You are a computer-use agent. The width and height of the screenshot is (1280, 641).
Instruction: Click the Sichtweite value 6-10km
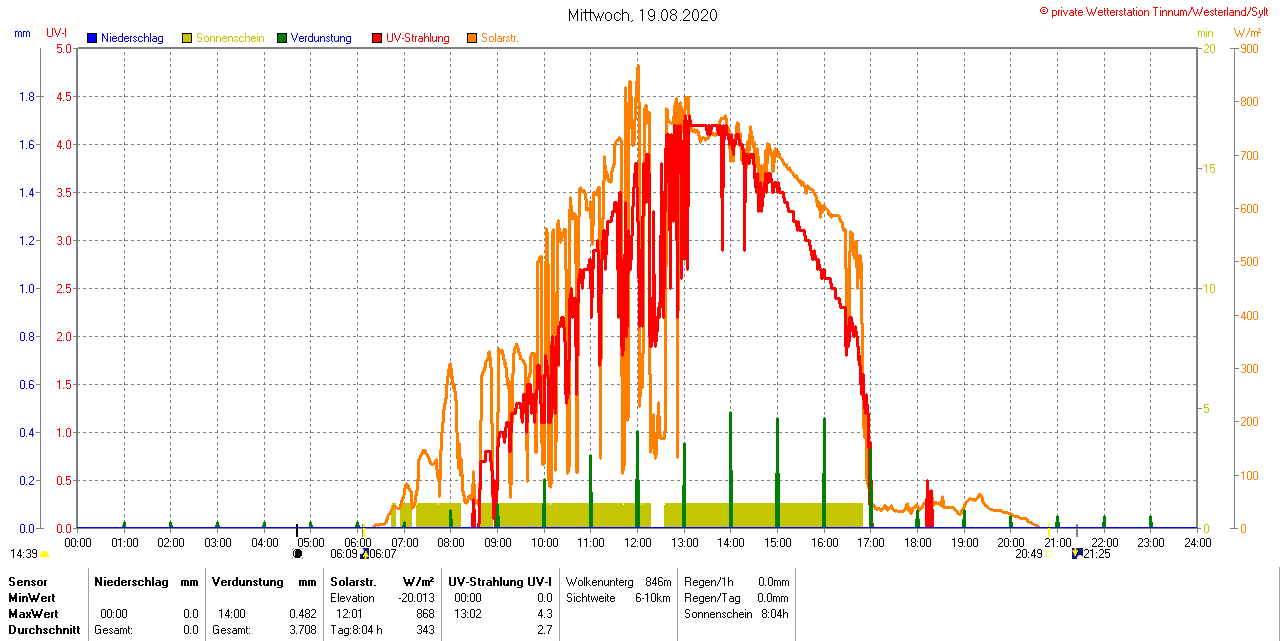click(653, 597)
